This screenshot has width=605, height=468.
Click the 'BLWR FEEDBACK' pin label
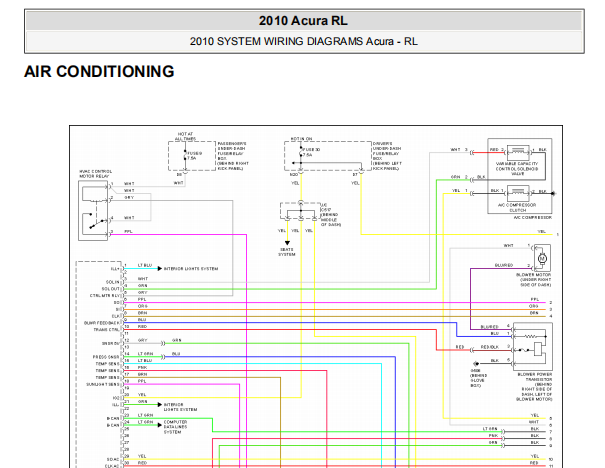tap(102, 323)
